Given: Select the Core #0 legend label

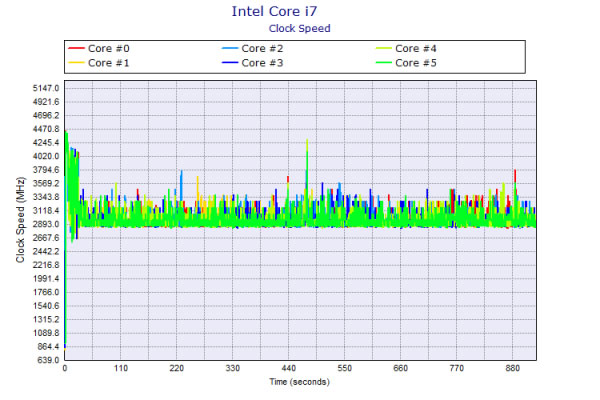Looking at the screenshot, I should coord(109,49).
